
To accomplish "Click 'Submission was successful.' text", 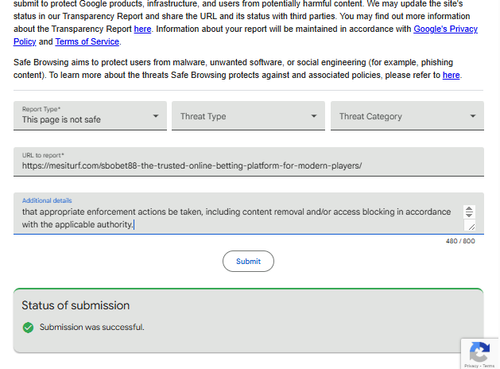I will (92, 327).
